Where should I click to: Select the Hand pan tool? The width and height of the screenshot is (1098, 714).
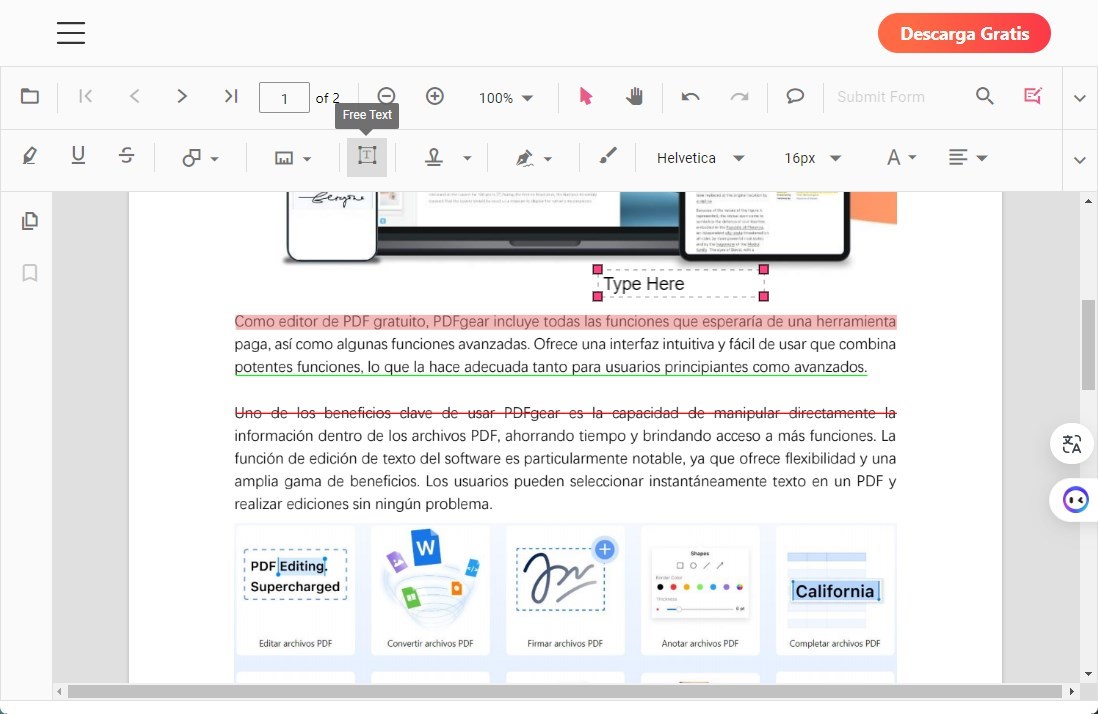pyautogui.click(x=635, y=96)
